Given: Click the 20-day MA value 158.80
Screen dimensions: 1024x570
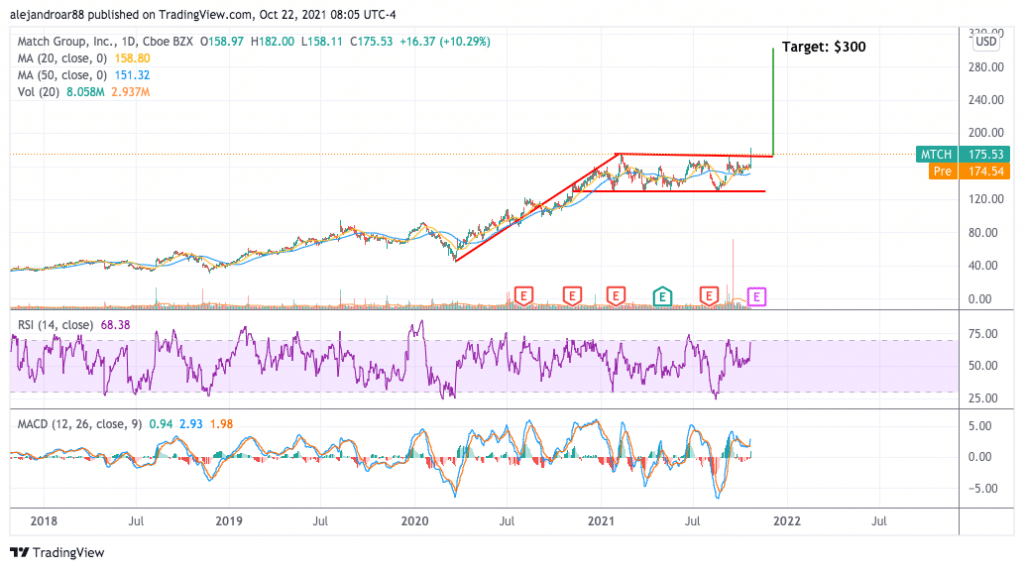Looking at the screenshot, I should (132, 58).
